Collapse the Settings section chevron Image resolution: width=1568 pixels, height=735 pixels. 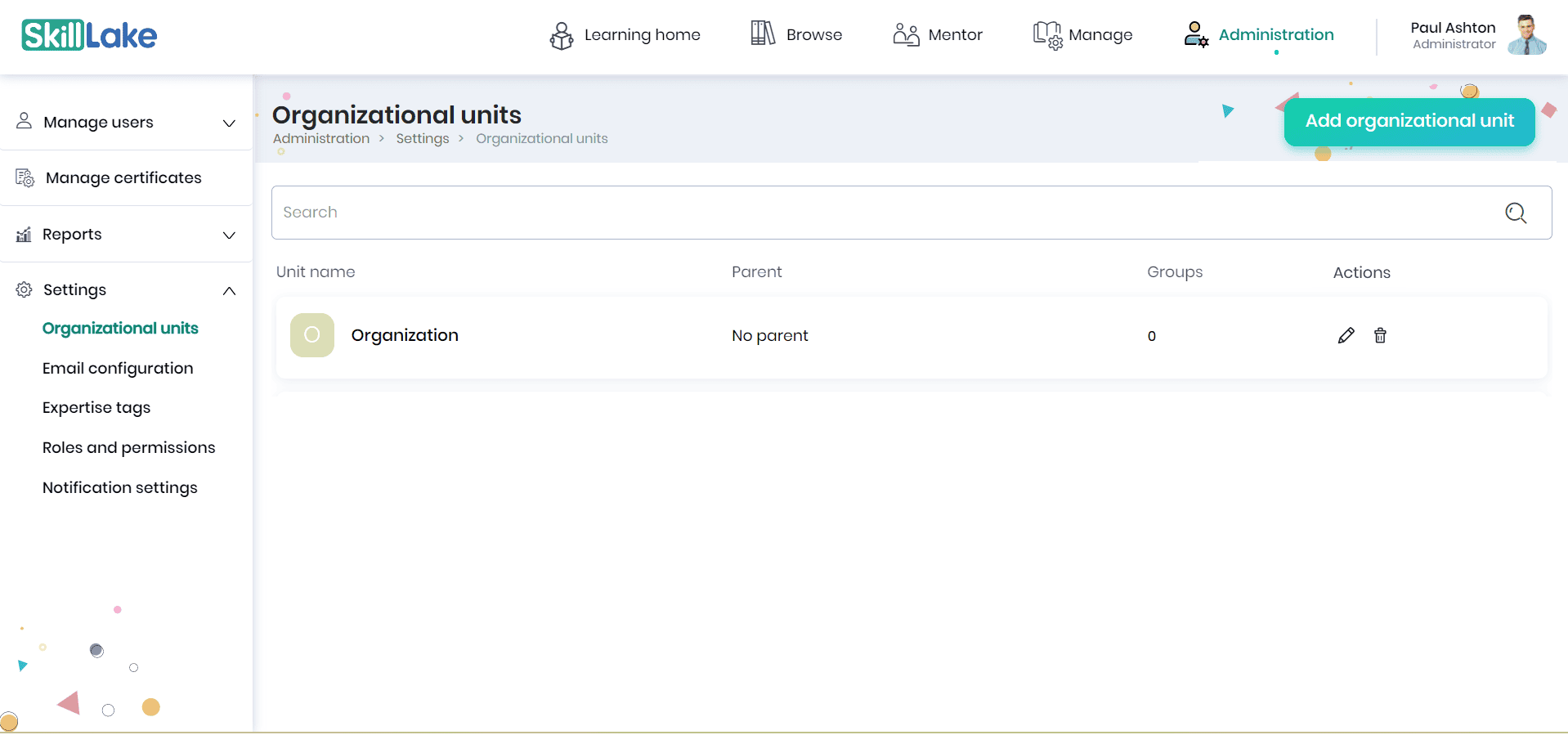[229, 290]
